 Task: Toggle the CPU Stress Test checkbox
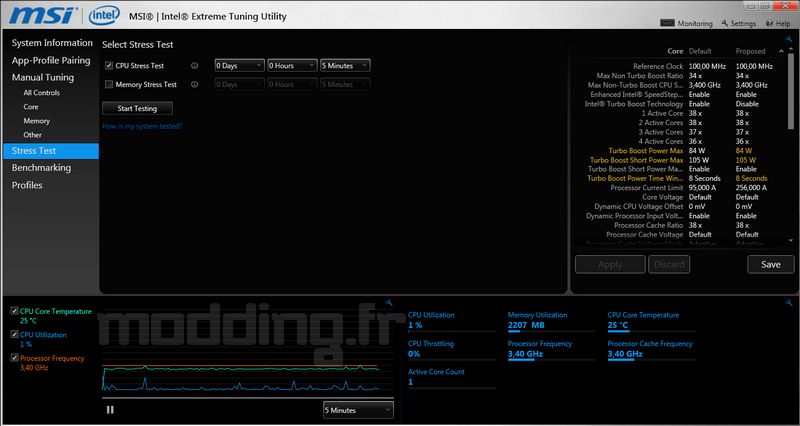click(109, 66)
